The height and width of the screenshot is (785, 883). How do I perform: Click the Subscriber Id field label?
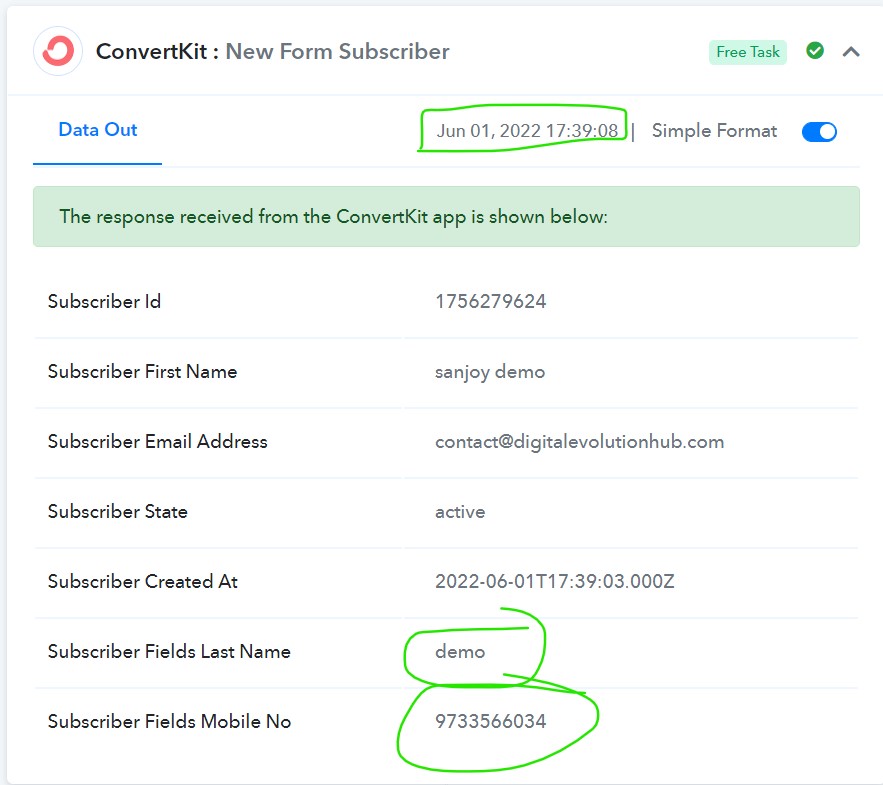click(x=104, y=301)
